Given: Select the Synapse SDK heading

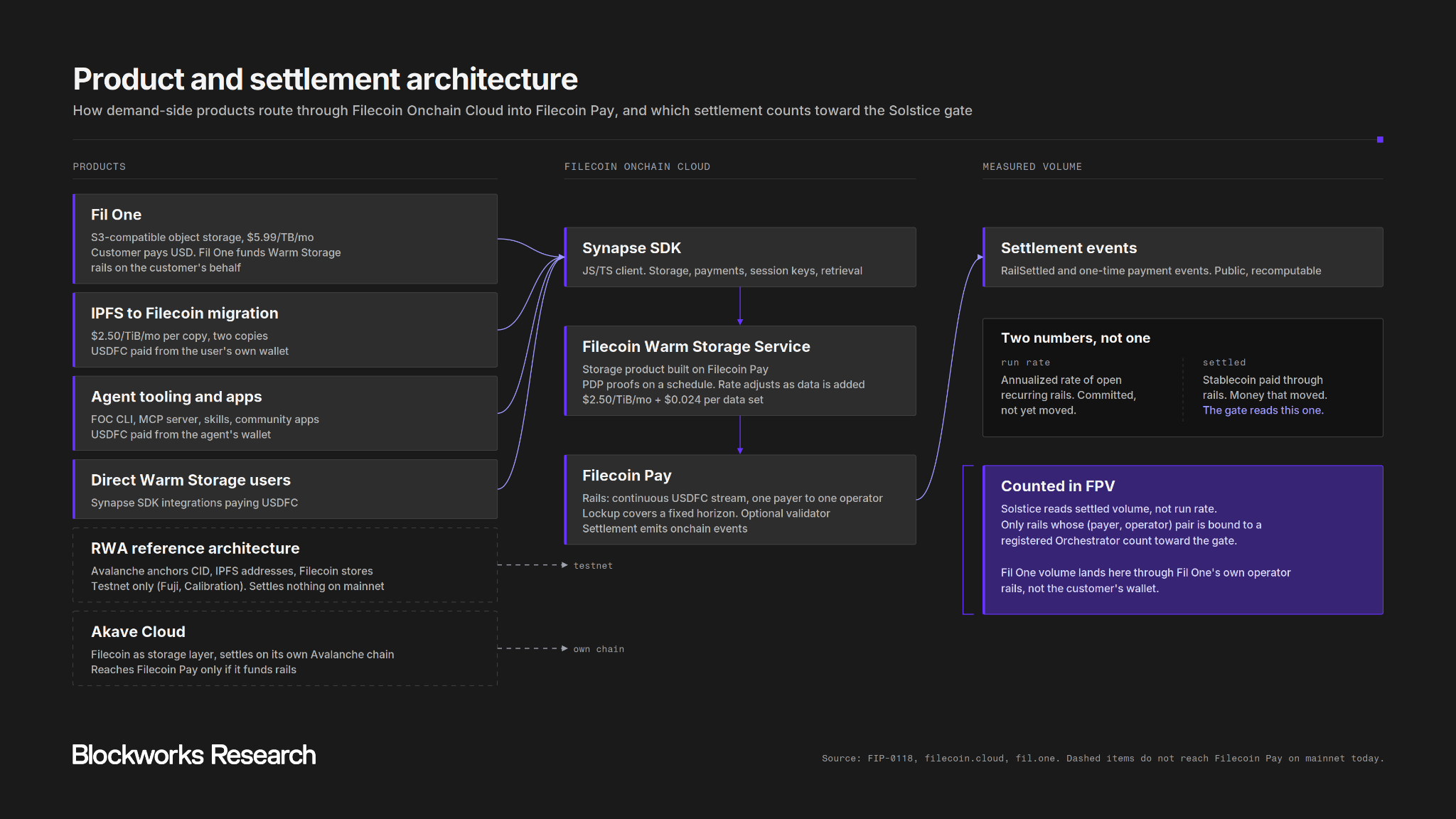Looking at the screenshot, I should click(x=631, y=248).
